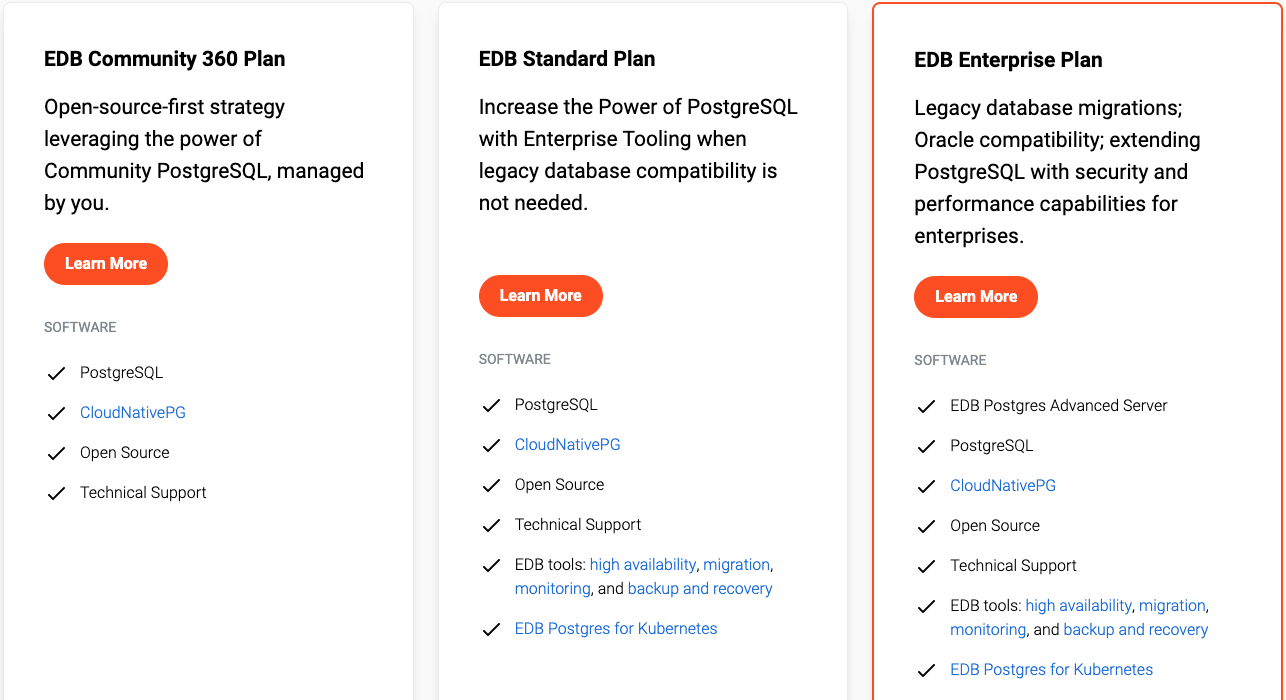This screenshot has height=700, width=1286.
Task: Click the Technical Support checkmark in Community 360 Plan
Action: (56, 492)
